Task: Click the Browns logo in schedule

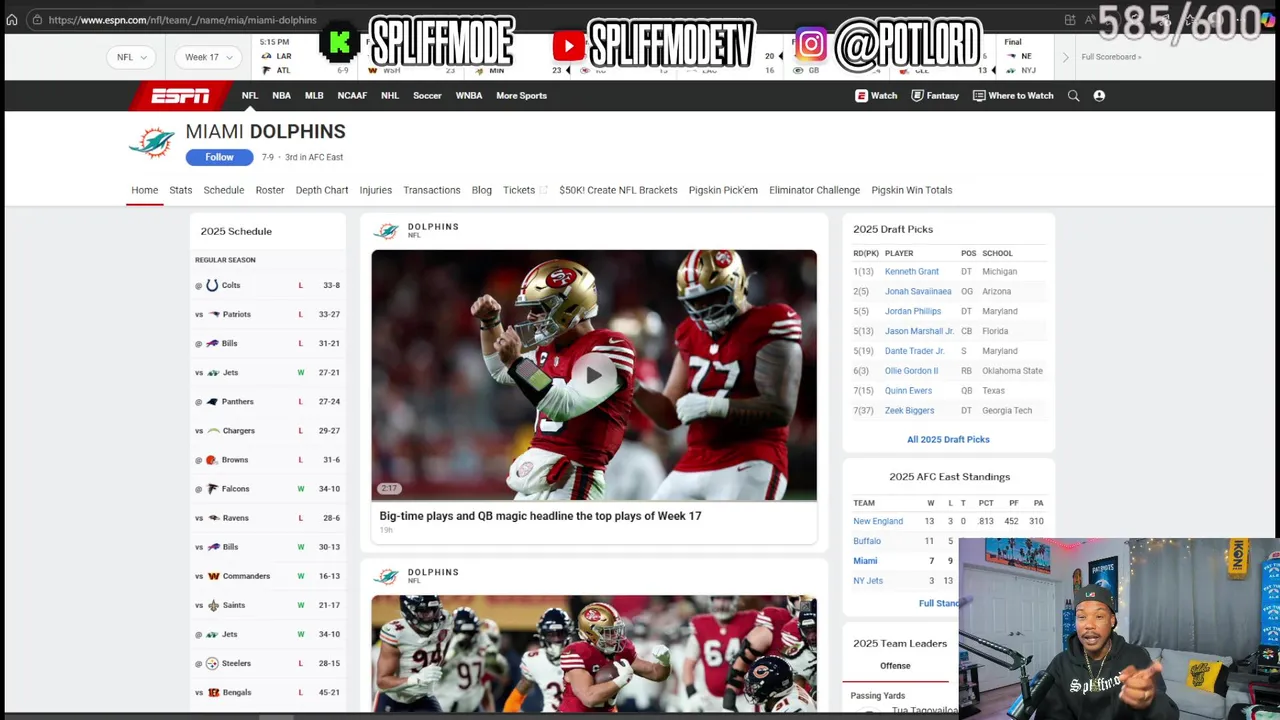Action: (211, 460)
